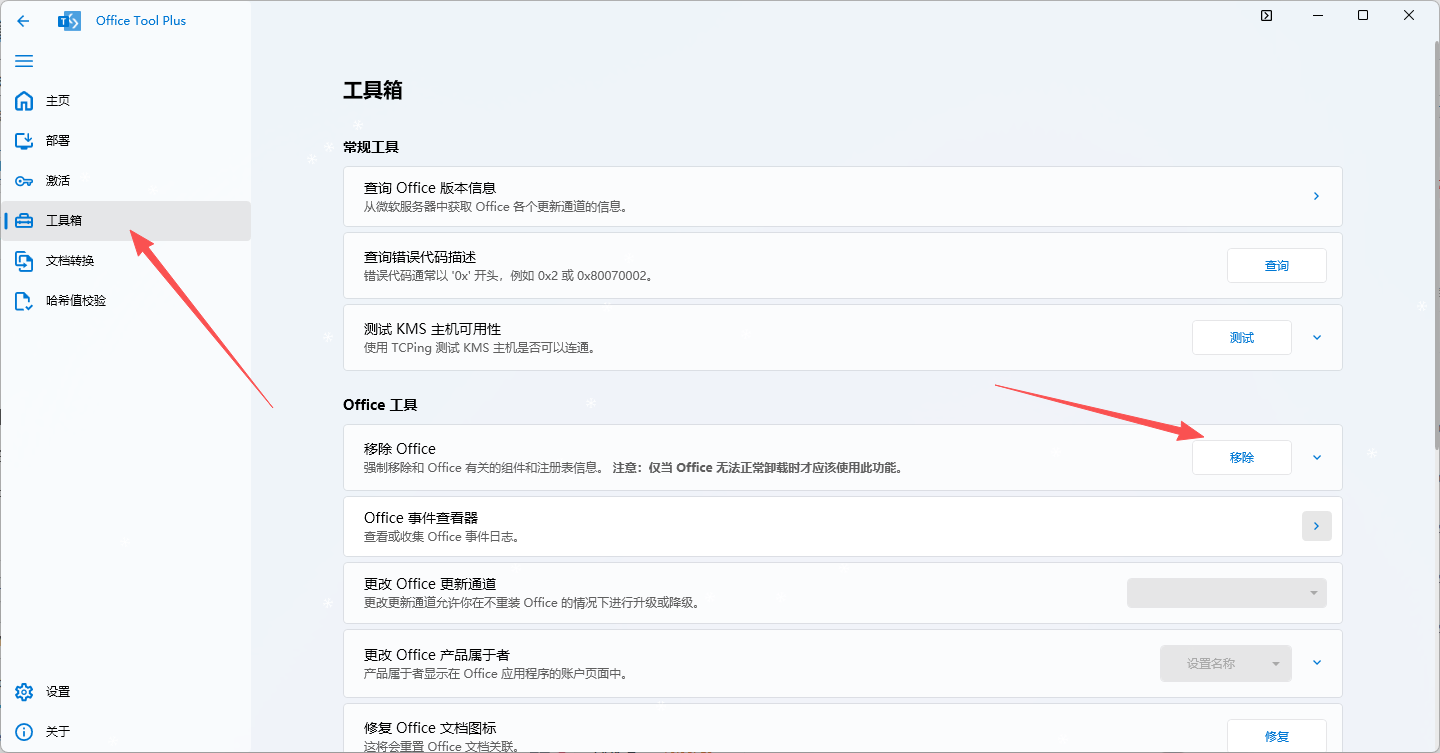Open the 部署 deployment page icon
Screen dimensions: 1440x753
23,140
